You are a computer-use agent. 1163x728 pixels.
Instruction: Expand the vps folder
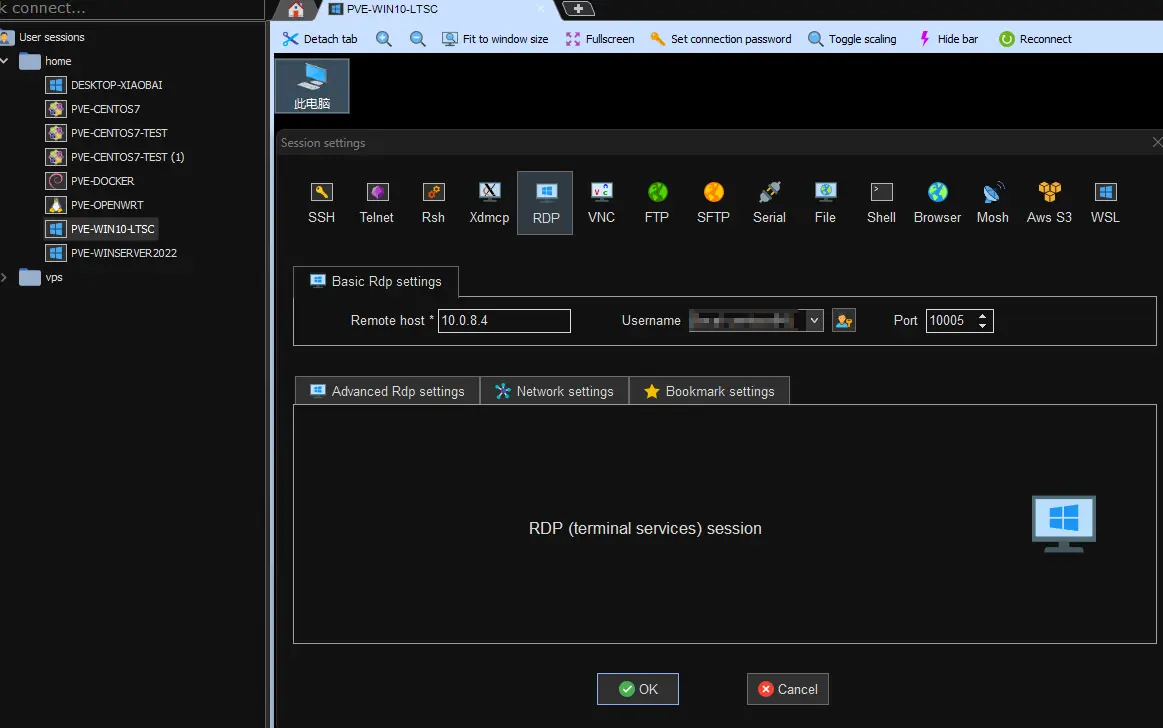click(x=6, y=277)
